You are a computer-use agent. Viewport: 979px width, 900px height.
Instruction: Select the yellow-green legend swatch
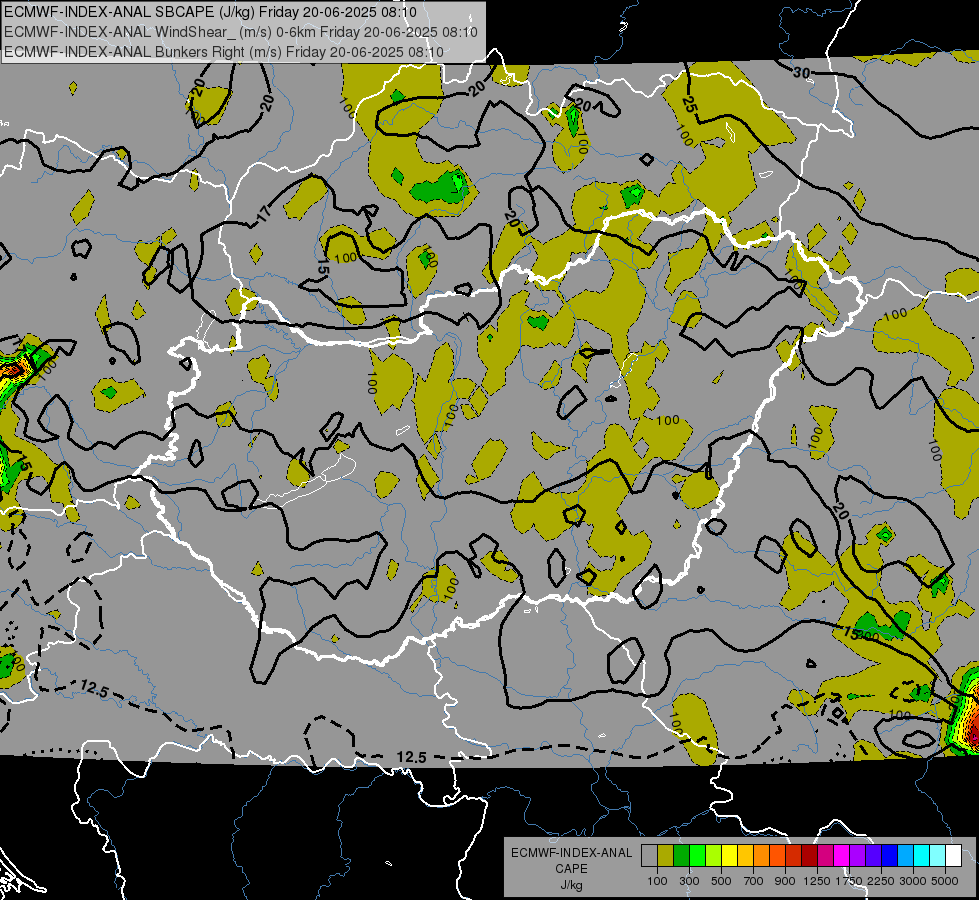tap(713, 856)
